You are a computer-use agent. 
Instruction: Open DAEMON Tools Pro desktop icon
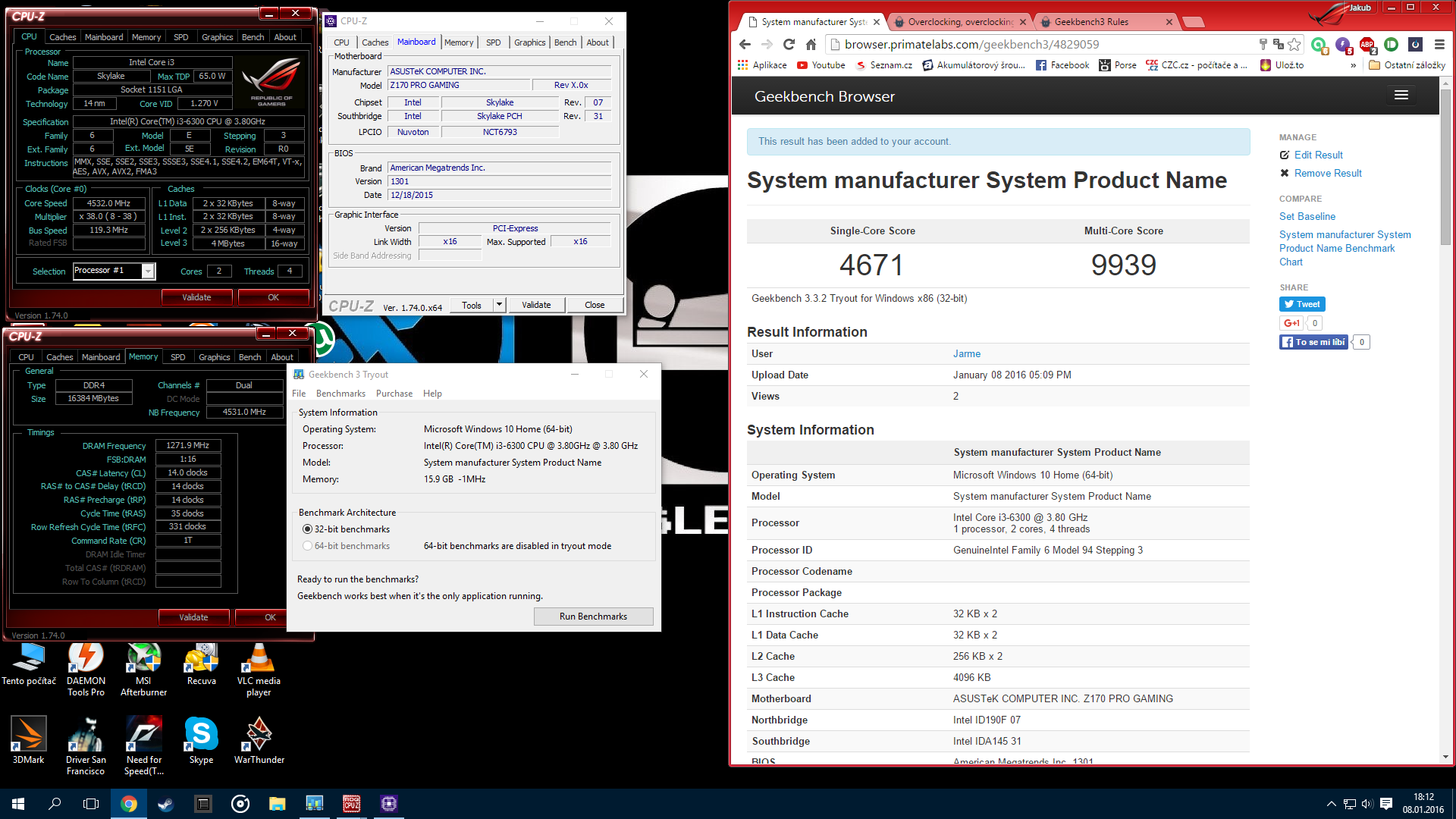pyautogui.click(x=86, y=670)
